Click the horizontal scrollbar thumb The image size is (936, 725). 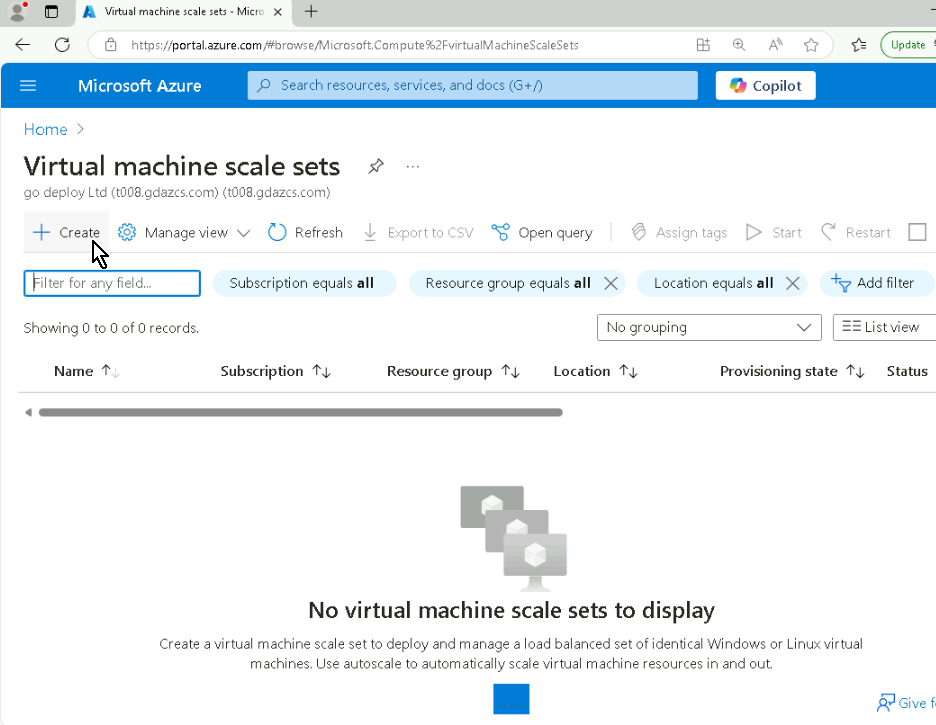click(x=301, y=412)
